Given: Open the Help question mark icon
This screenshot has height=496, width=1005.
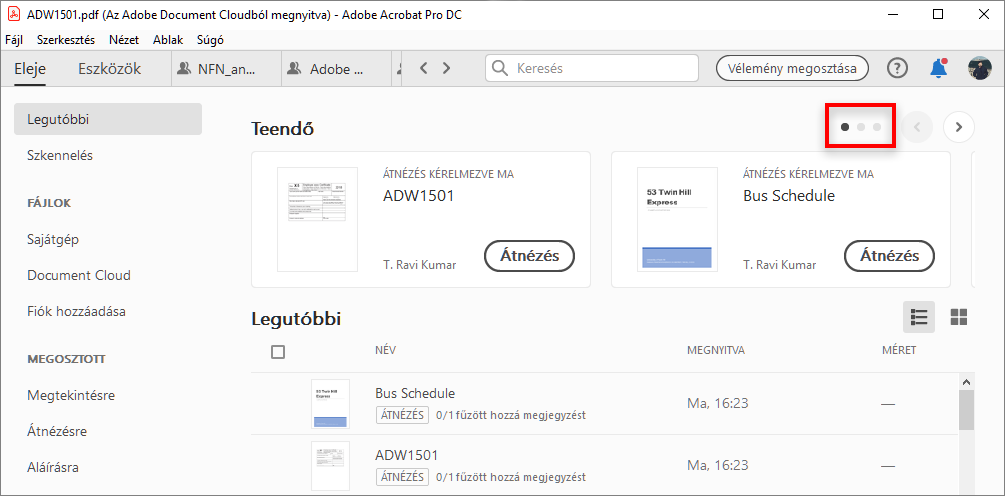Looking at the screenshot, I should (898, 68).
